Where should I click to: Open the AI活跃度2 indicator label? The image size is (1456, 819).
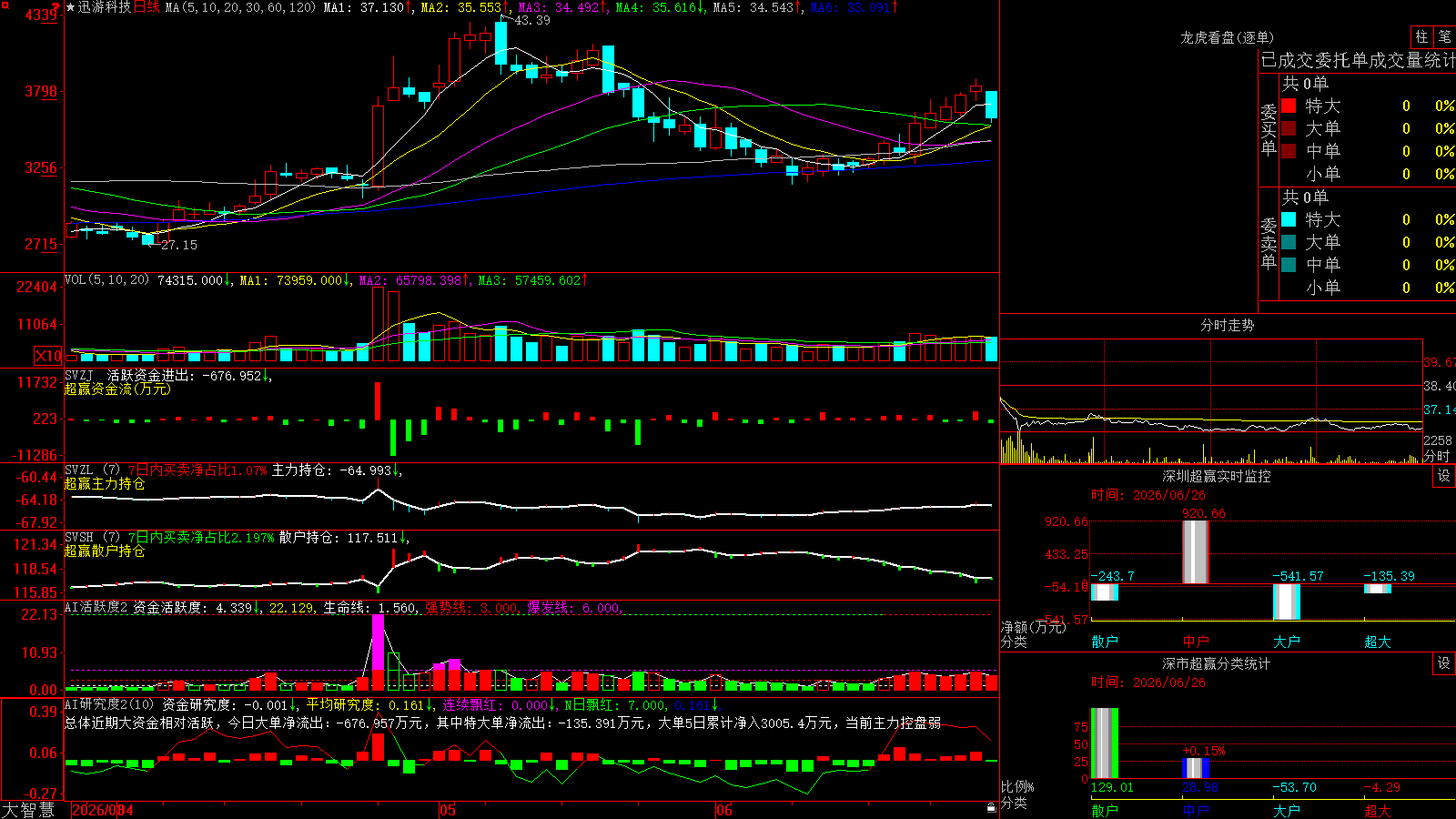click(x=96, y=607)
